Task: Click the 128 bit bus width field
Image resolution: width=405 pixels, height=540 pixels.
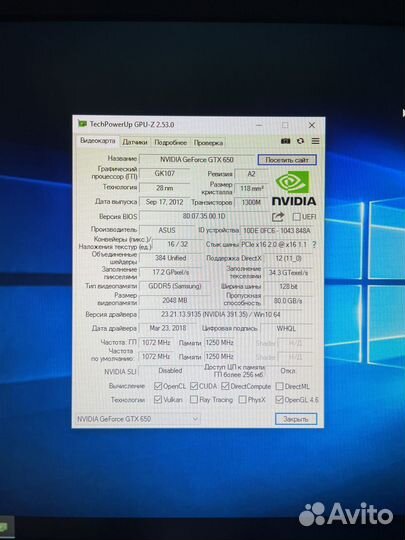Action: [288, 287]
